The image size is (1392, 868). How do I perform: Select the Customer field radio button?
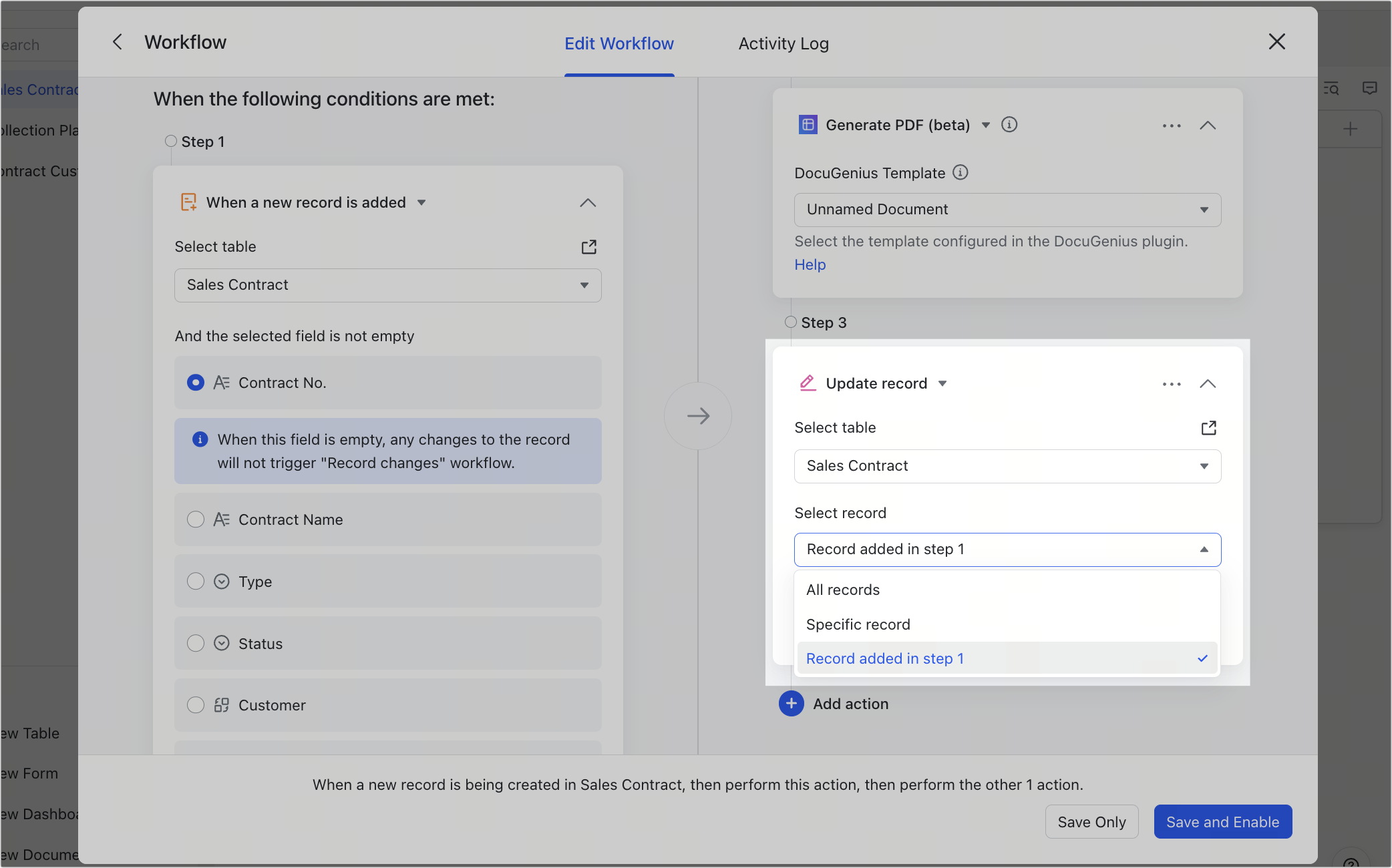click(196, 705)
